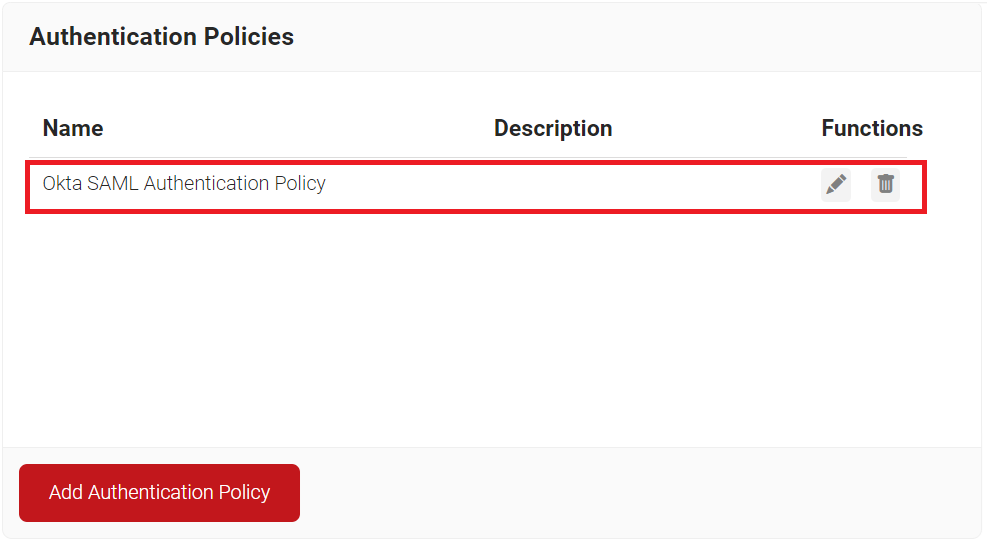Open policy editor via the pencil button
987x540 pixels.
(835, 184)
